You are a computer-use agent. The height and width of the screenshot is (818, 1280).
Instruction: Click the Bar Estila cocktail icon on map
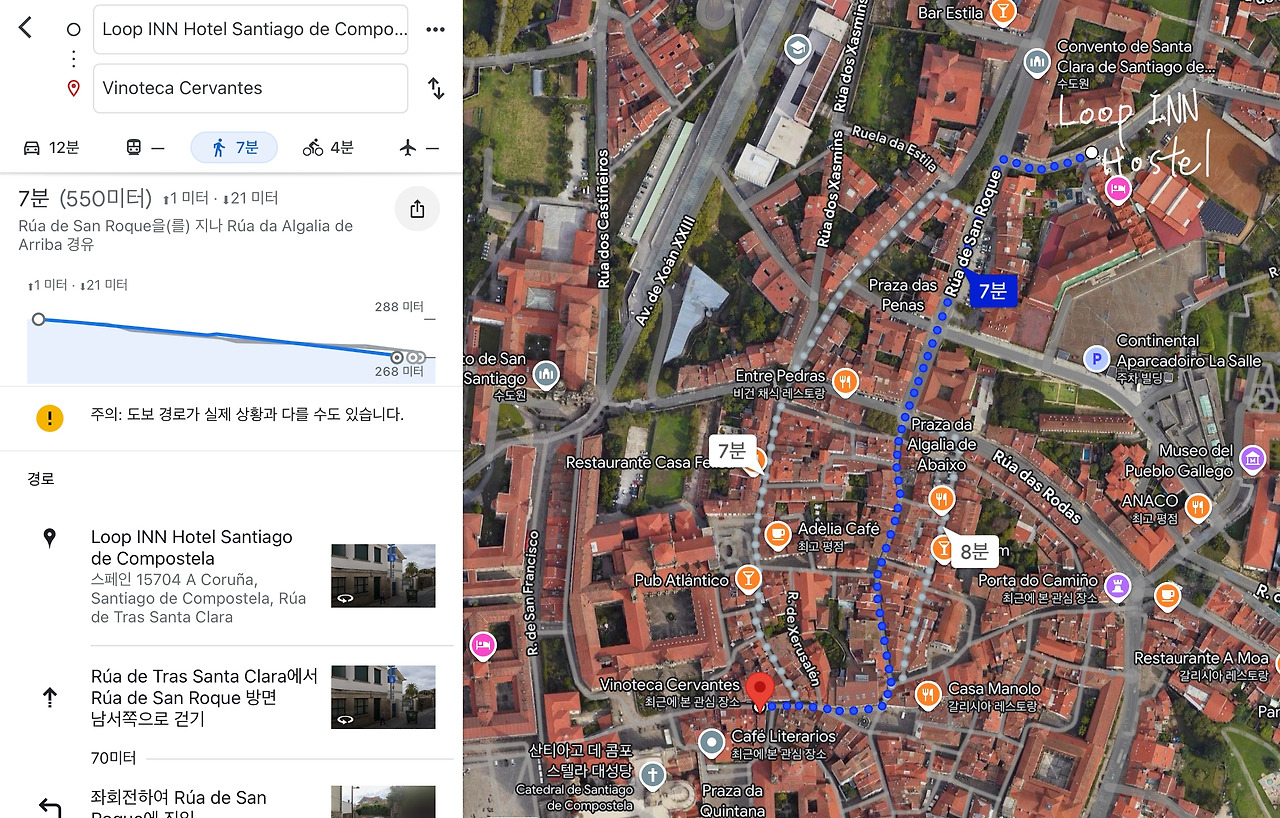pyautogui.click(x=1003, y=13)
